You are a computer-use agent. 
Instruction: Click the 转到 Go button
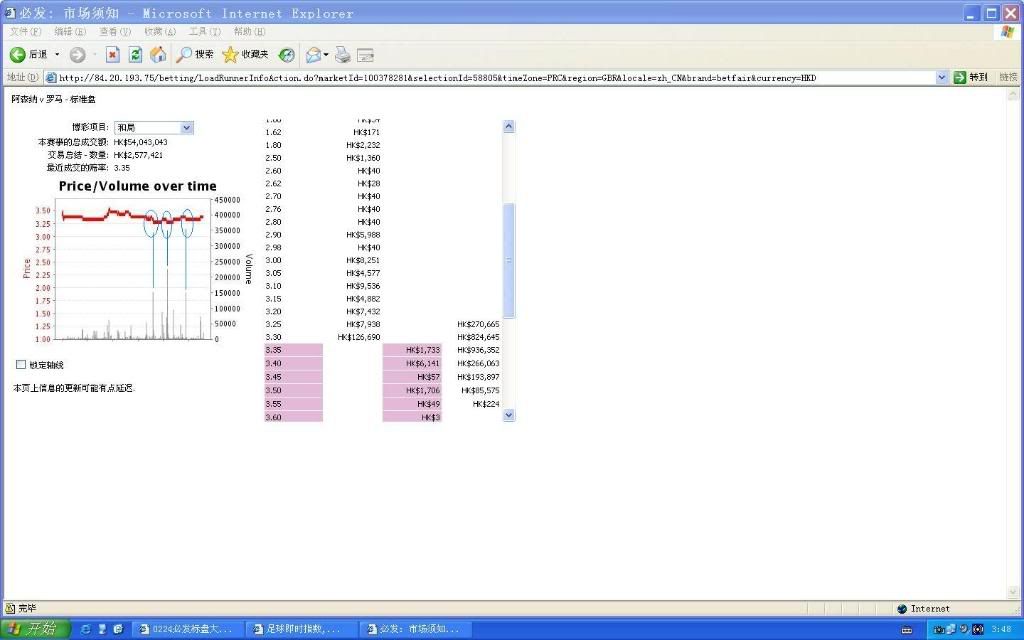(970, 77)
